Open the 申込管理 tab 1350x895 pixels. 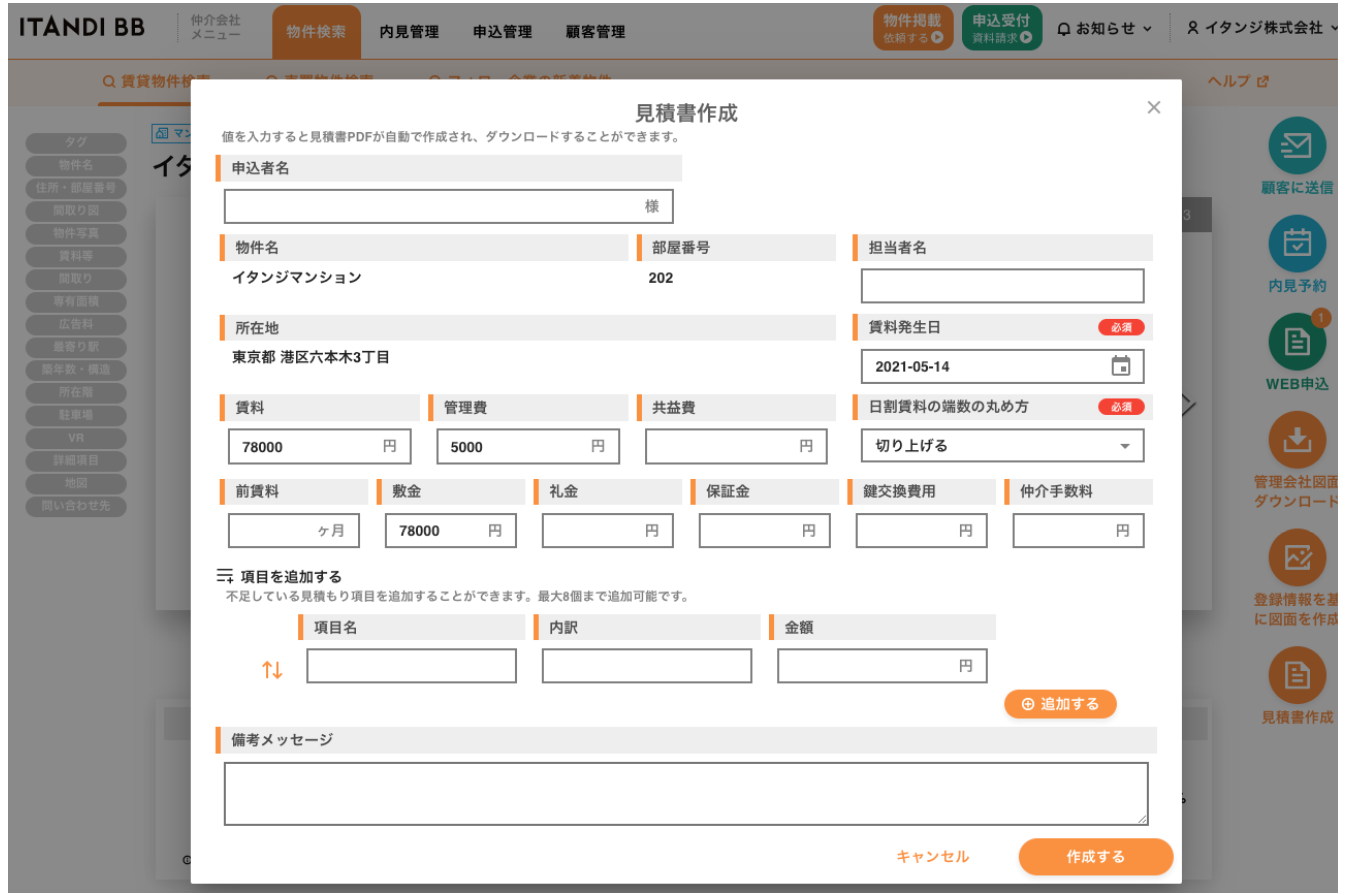tap(502, 32)
